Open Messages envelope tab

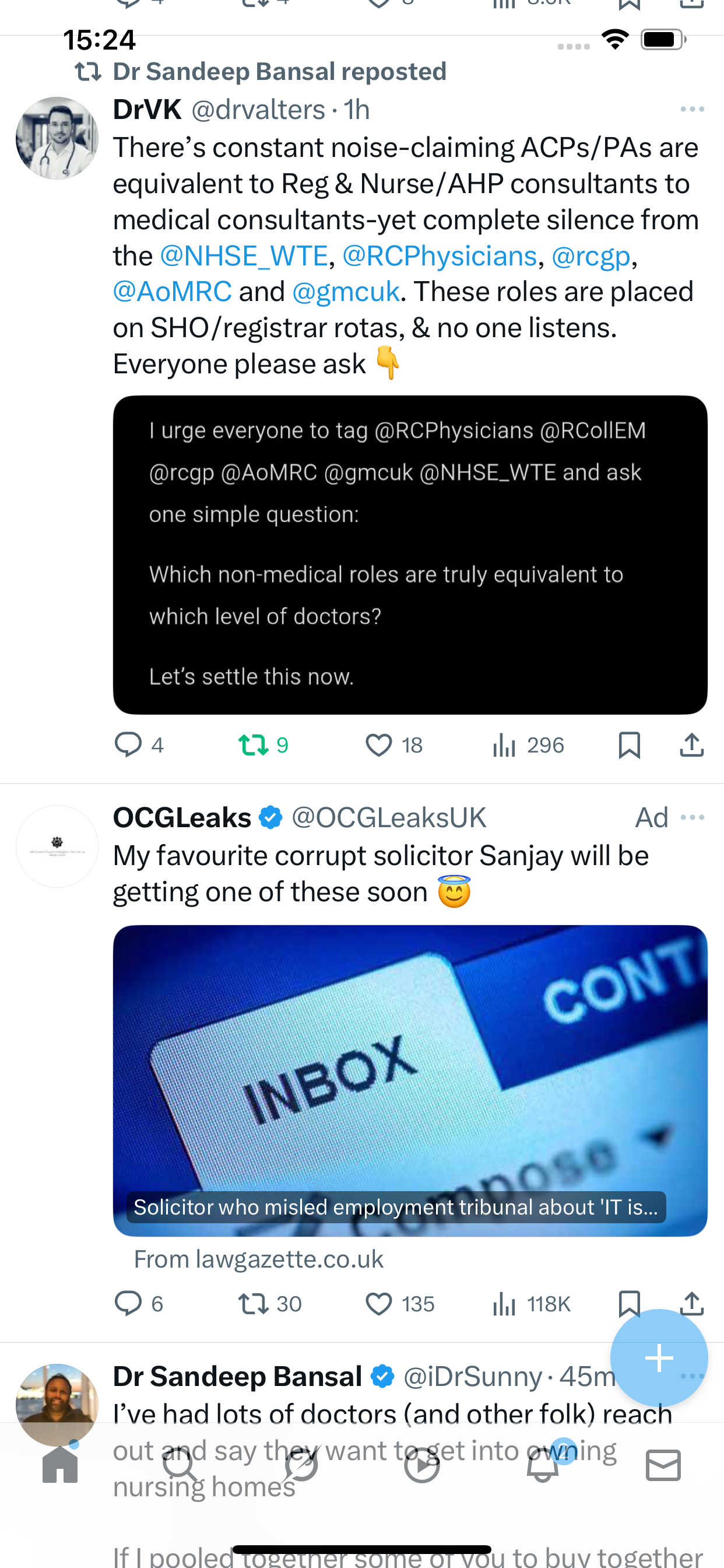point(663,1466)
